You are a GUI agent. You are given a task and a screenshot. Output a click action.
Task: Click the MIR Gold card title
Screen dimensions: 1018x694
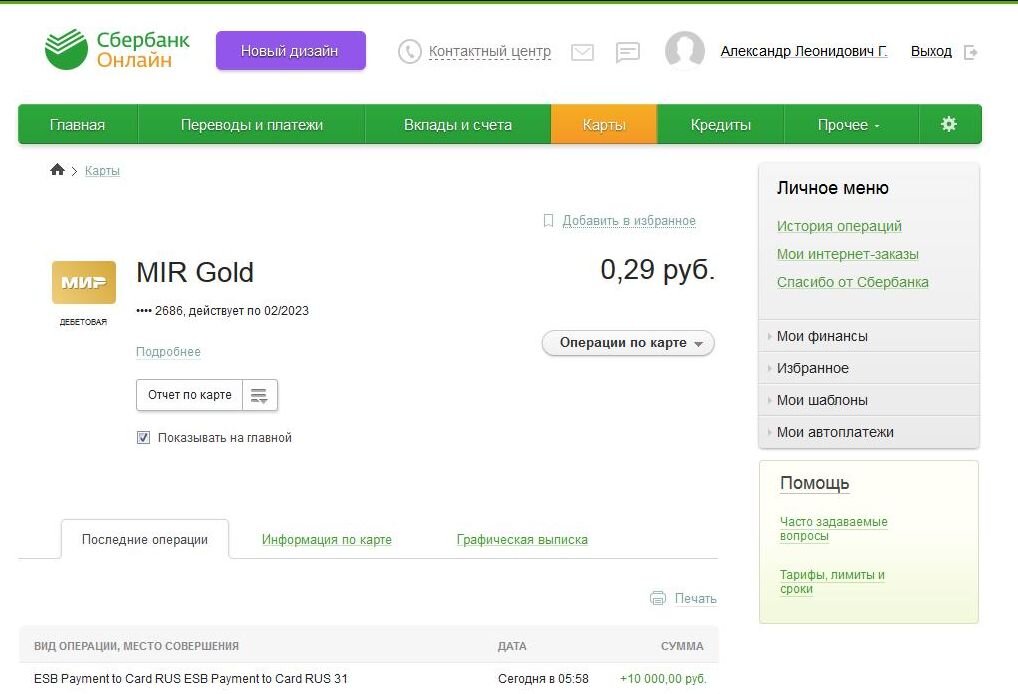point(195,272)
